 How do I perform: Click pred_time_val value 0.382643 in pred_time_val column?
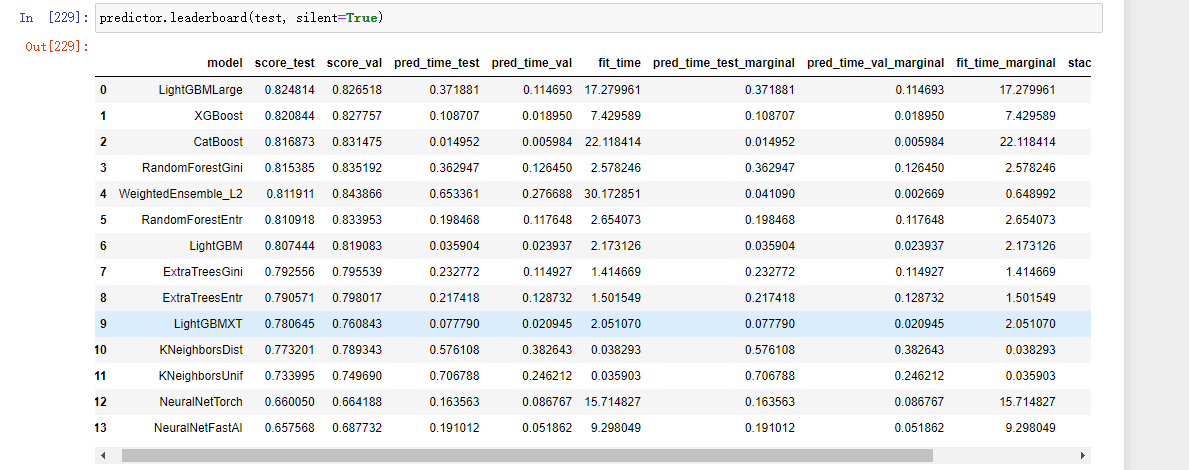coord(547,349)
